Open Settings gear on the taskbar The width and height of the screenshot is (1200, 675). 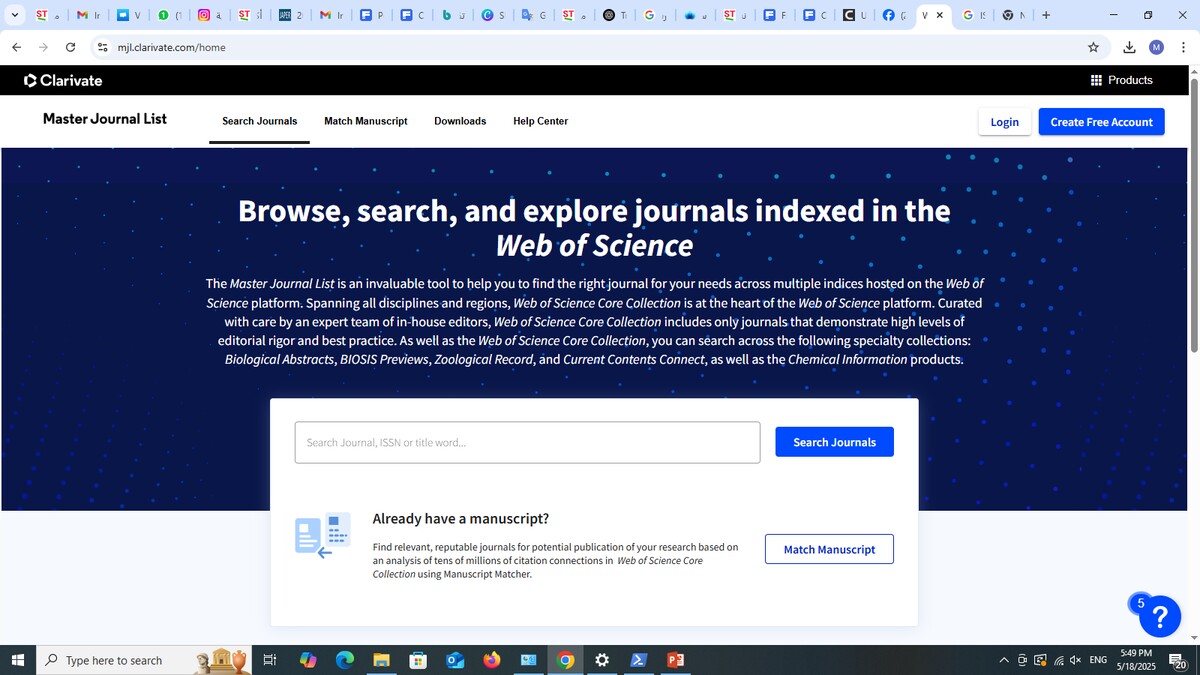[x=602, y=660]
